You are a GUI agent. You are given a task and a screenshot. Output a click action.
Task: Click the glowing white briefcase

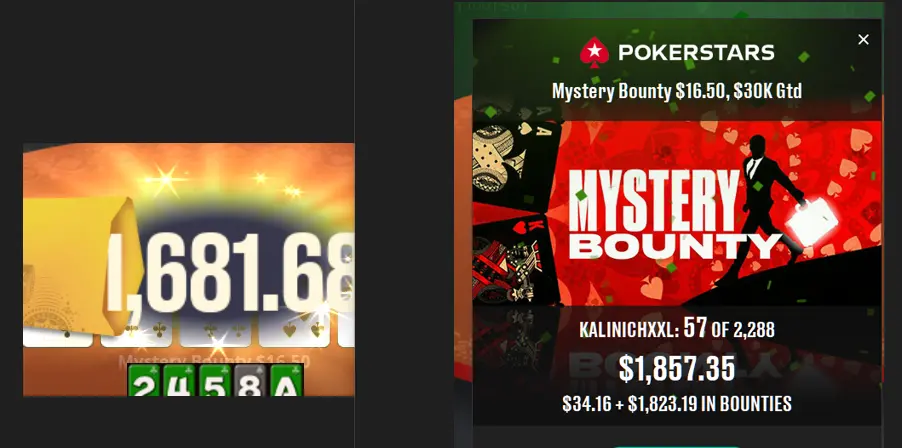(x=812, y=221)
